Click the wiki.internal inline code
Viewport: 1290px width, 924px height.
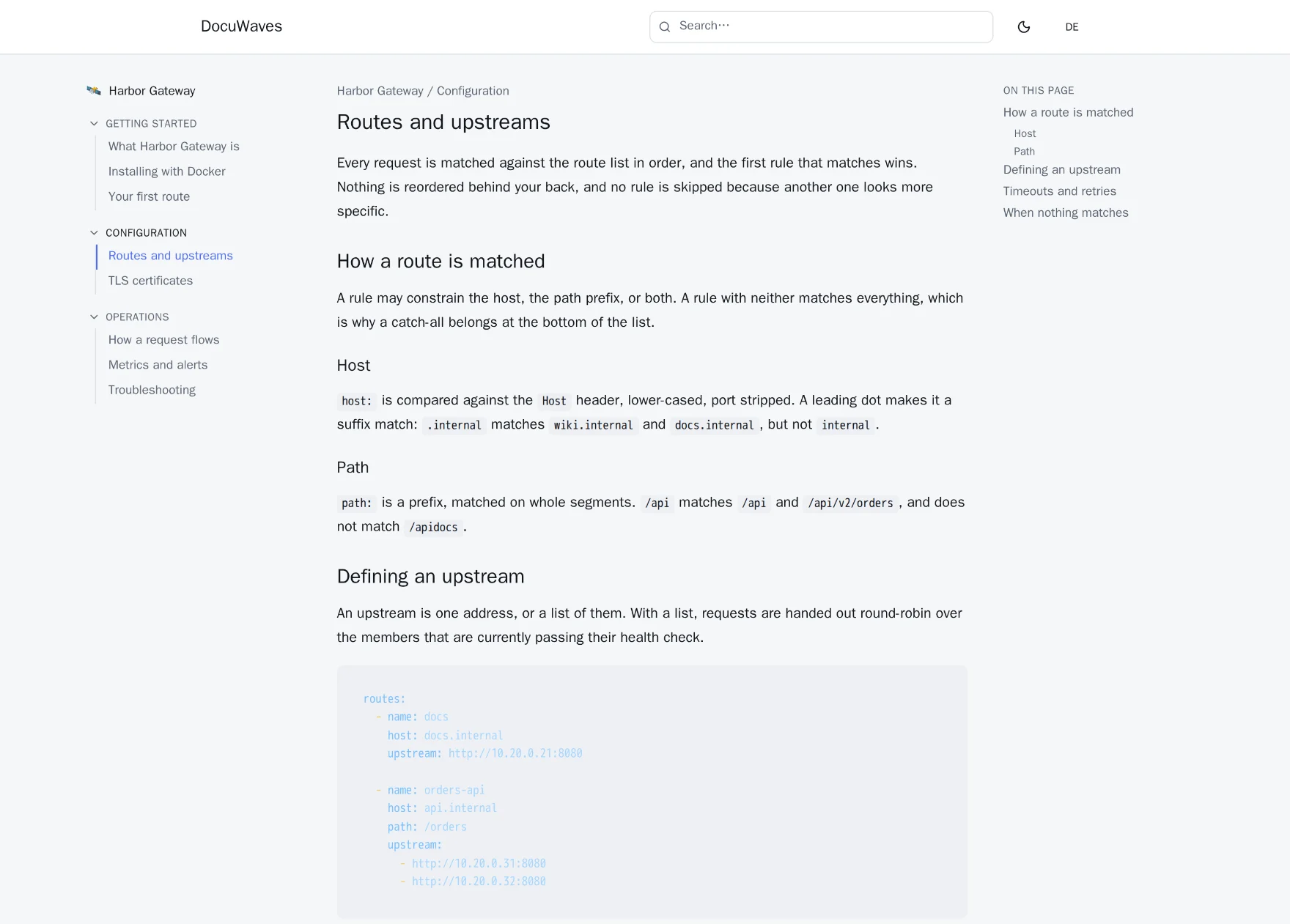click(593, 425)
